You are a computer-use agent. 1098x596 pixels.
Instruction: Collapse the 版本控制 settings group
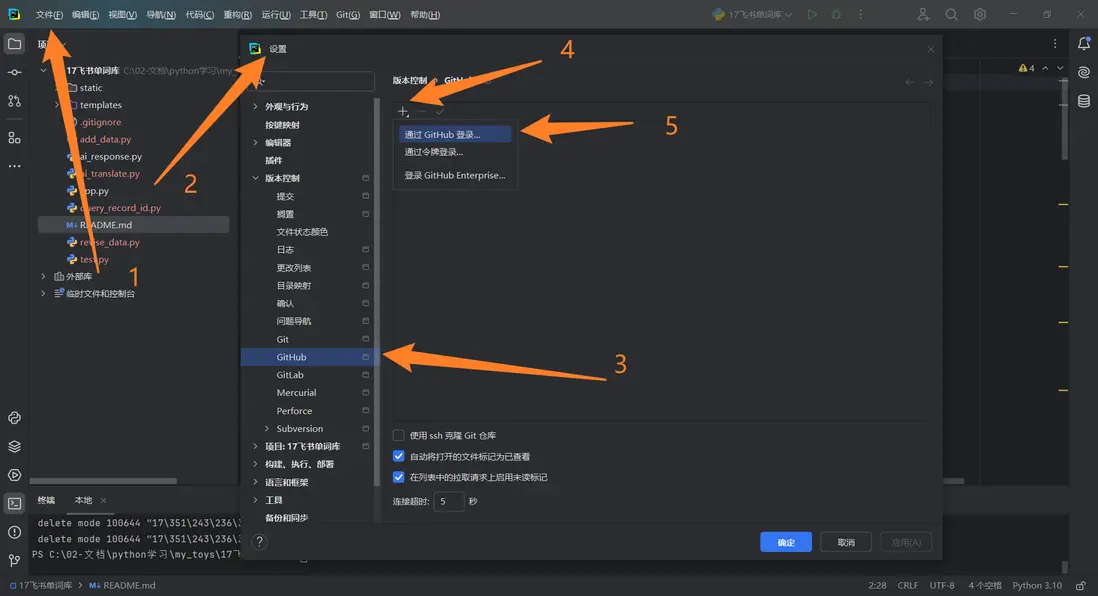[256, 178]
